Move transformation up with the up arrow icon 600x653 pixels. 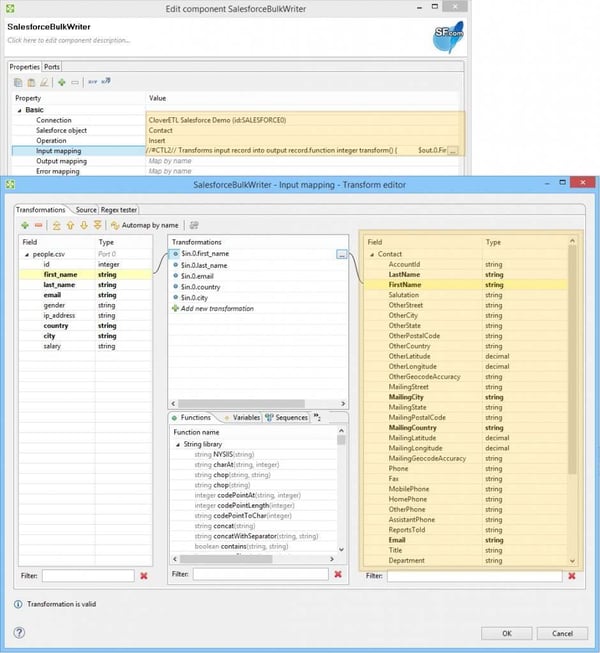coord(70,225)
